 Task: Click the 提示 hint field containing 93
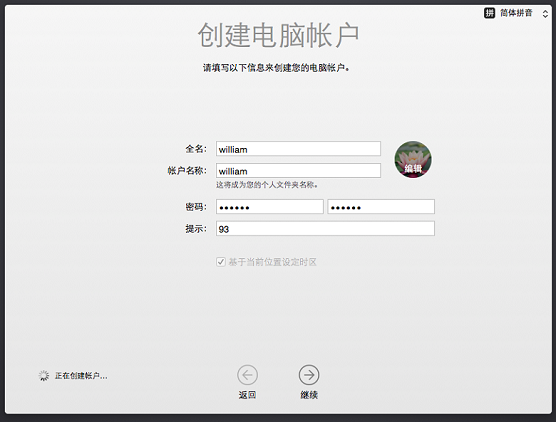click(x=325, y=229)
